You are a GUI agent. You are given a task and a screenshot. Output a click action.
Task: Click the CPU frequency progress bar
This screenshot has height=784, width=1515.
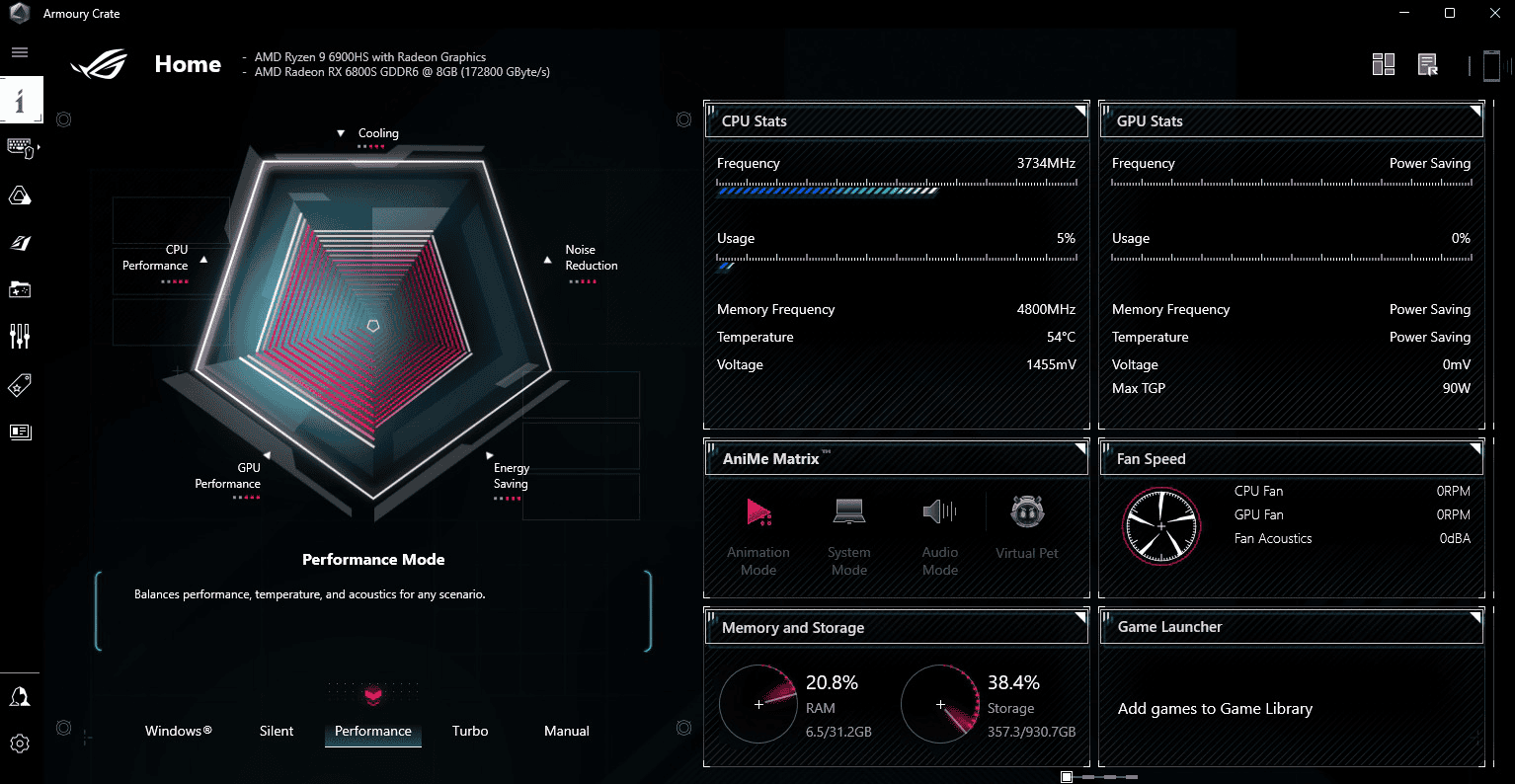tap(897, 188)
